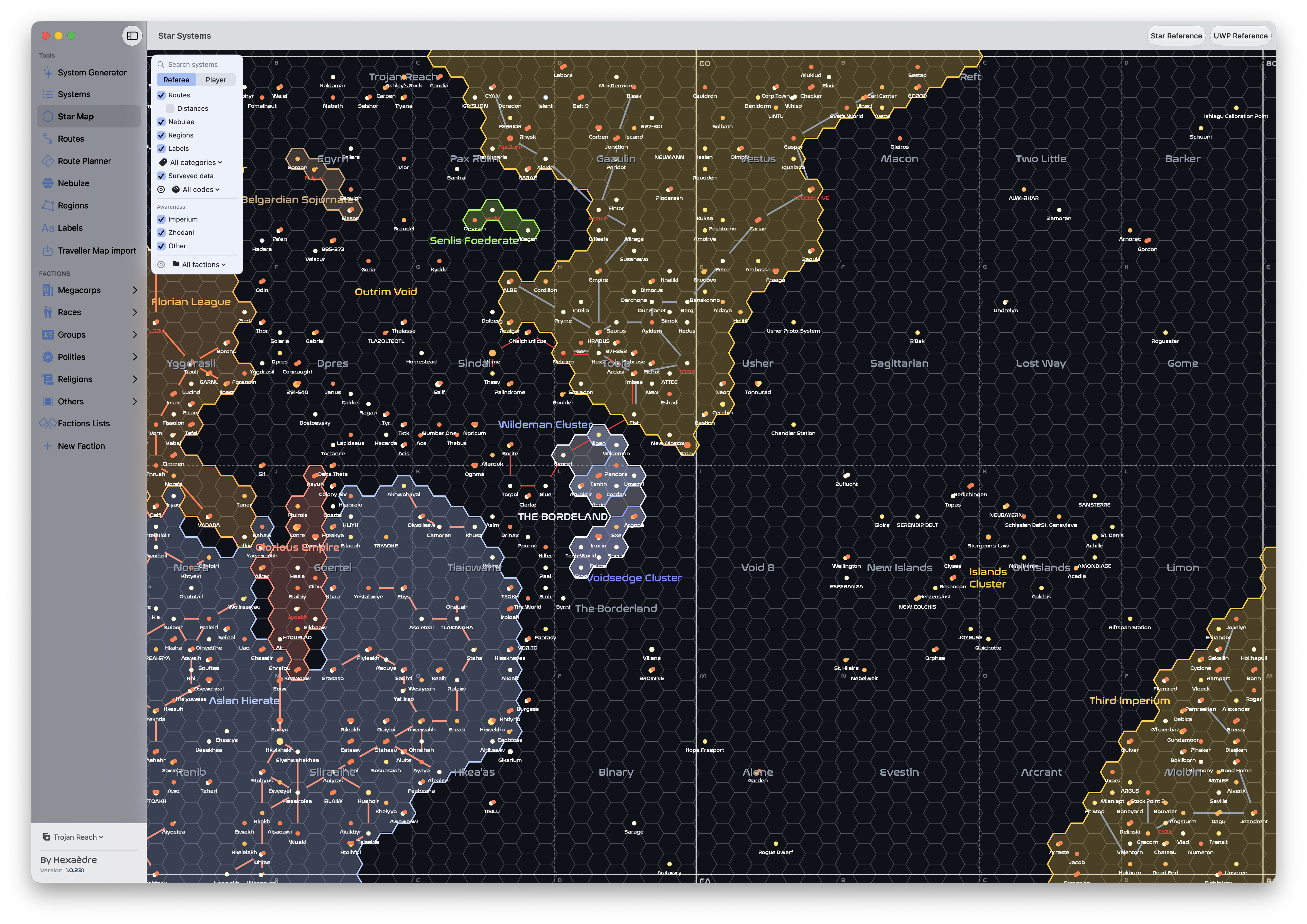Click the cube icon for codes
This screenshot has width=1307, height=924.
pos(176,190)
